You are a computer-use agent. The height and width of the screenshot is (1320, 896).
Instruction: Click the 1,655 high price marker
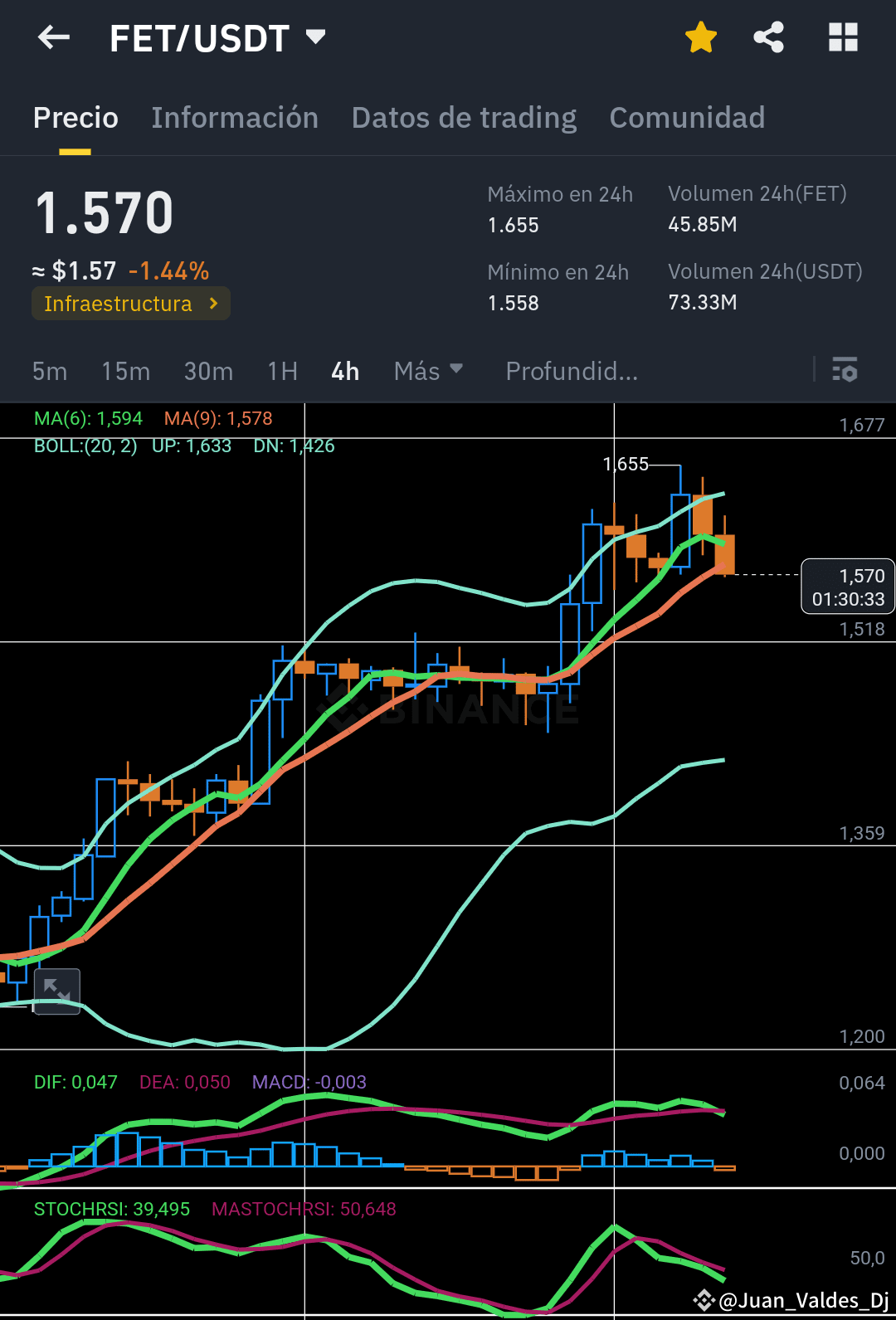(x=626, y=464)
